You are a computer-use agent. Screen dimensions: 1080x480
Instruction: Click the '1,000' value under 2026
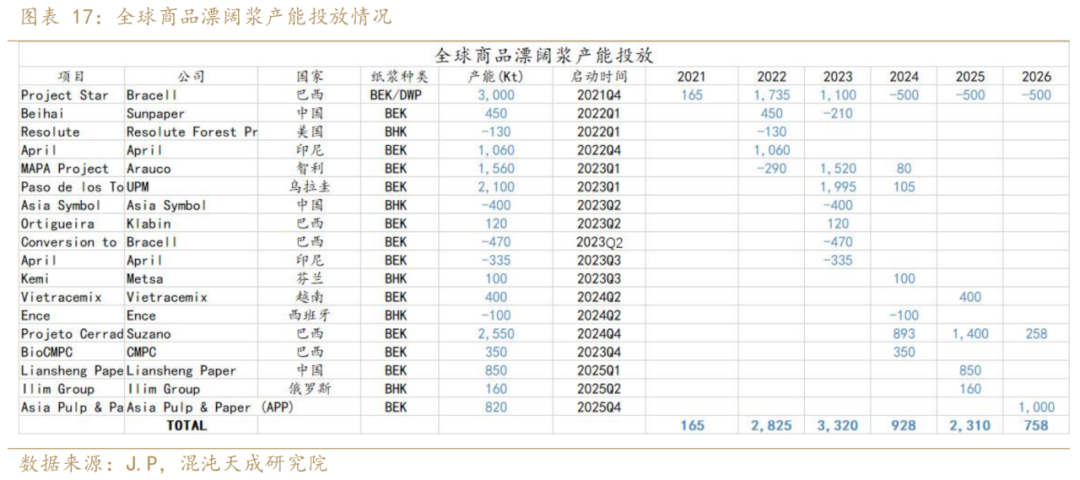1037,408
